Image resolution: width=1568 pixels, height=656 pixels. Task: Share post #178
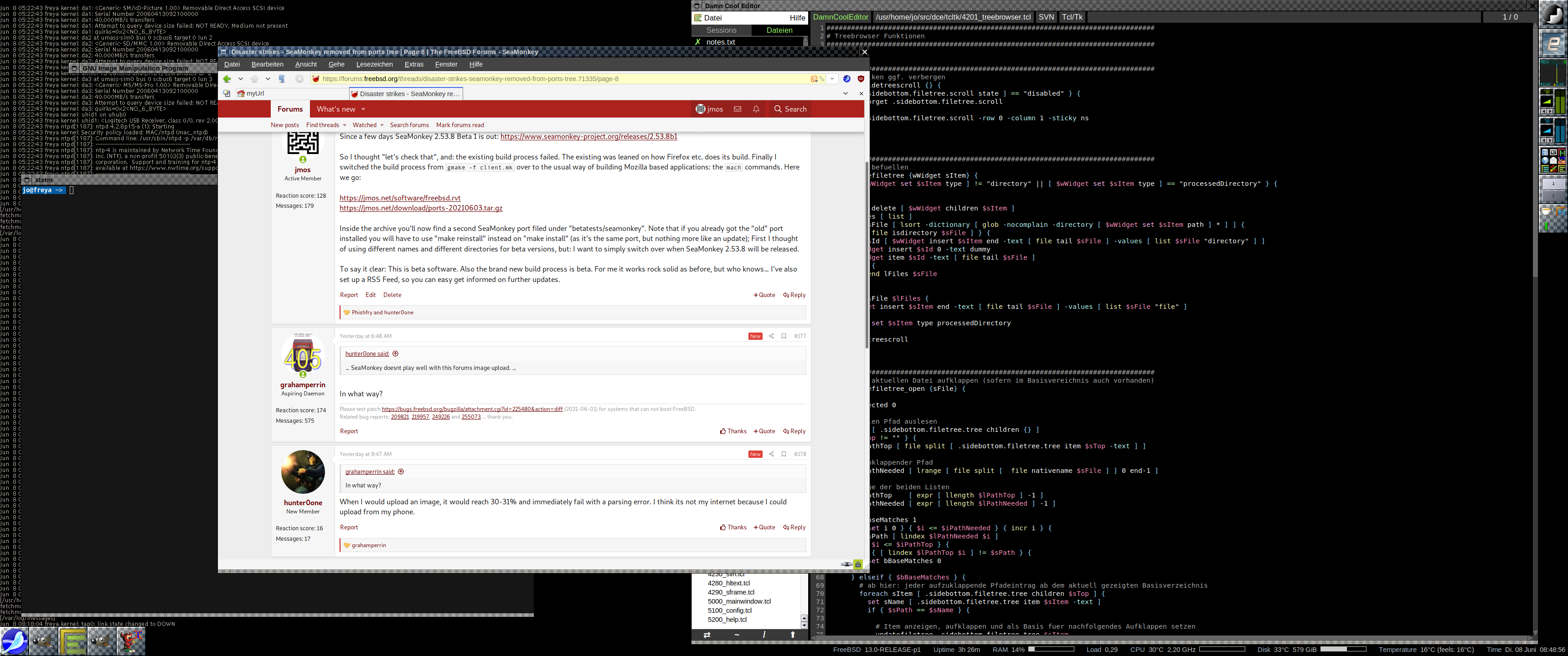[771, 454]
